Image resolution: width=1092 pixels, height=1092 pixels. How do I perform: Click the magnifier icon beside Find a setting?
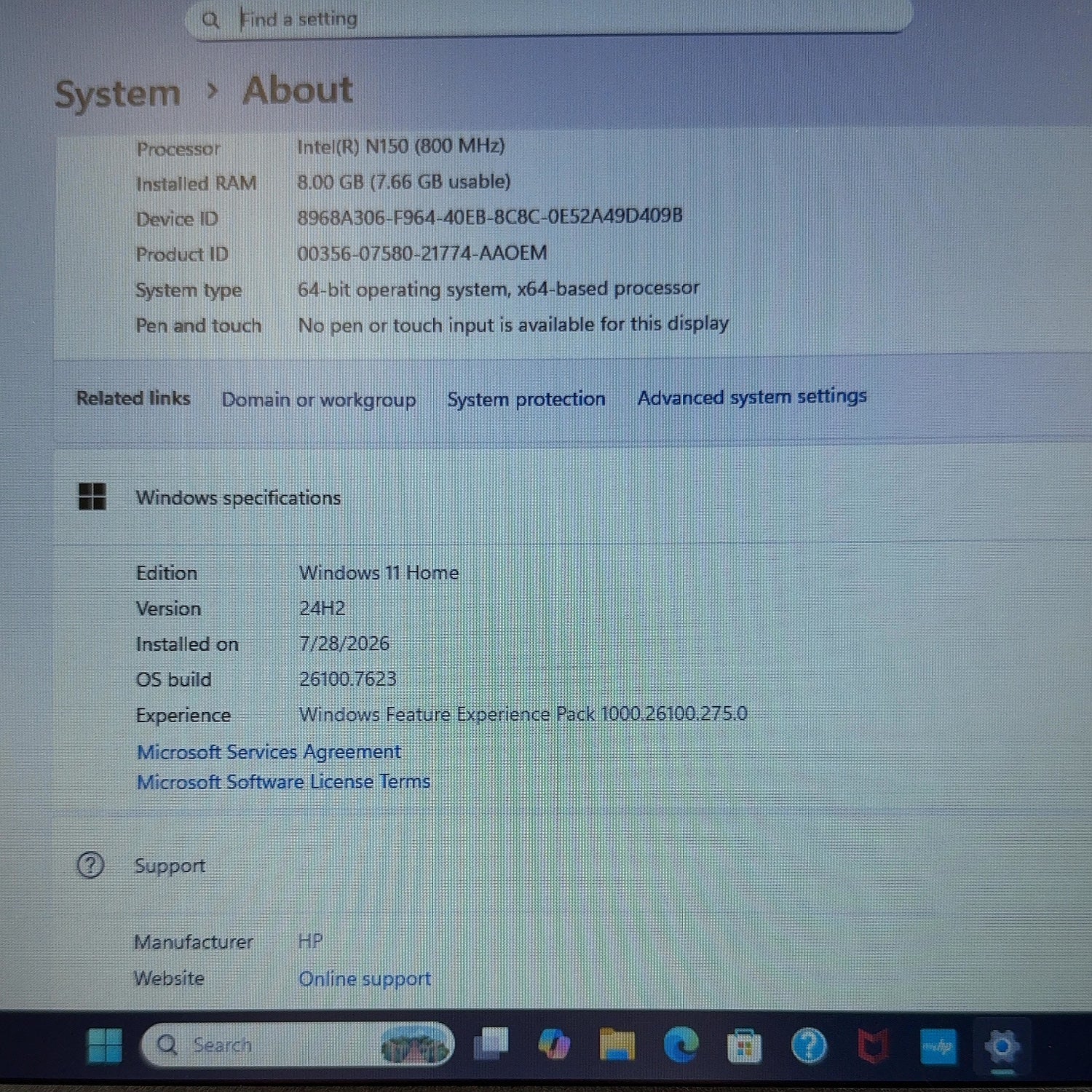coord(210,20)
